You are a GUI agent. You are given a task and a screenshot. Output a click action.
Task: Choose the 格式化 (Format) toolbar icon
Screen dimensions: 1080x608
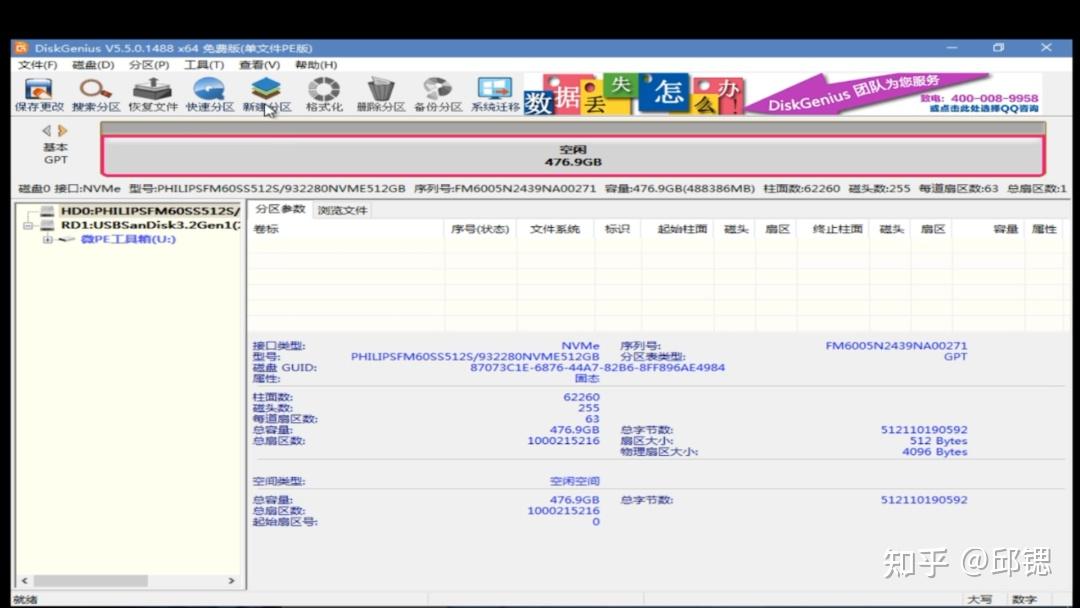[x=324, y=94]
